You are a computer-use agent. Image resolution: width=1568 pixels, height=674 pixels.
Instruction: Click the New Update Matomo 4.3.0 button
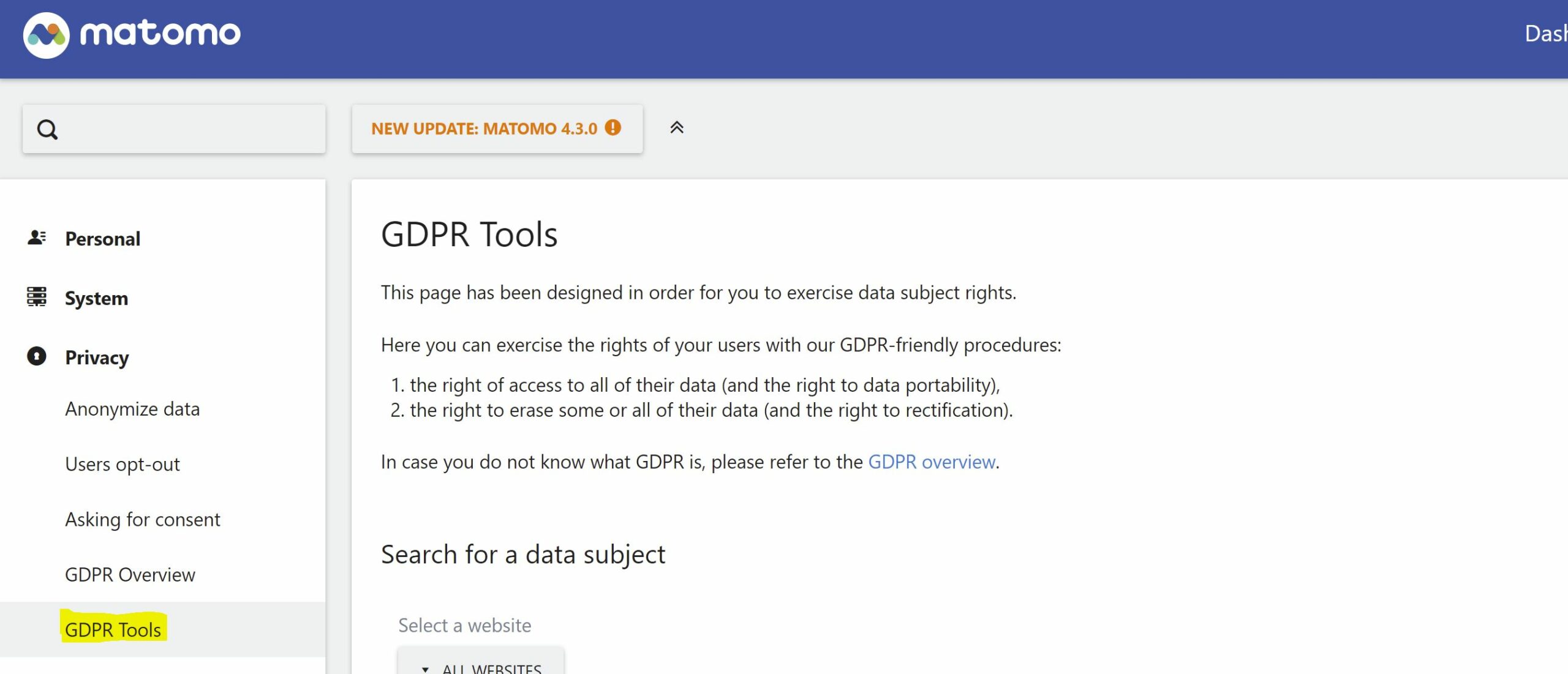point(497,129)
